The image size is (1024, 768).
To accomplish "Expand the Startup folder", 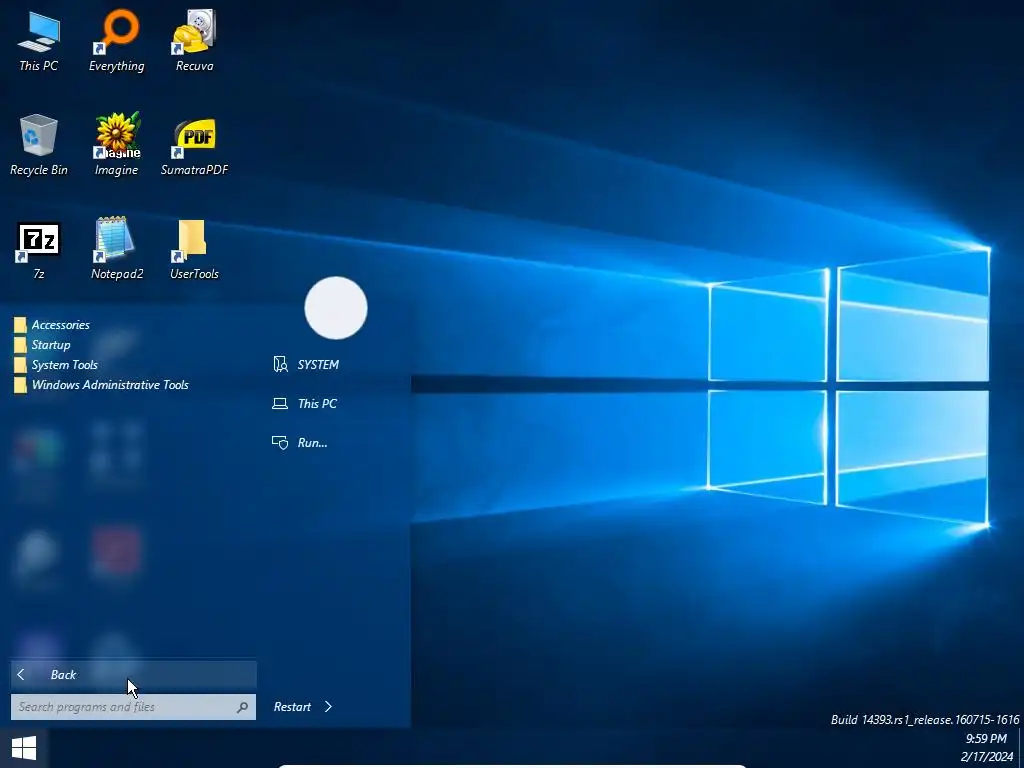I will (42, 345).
